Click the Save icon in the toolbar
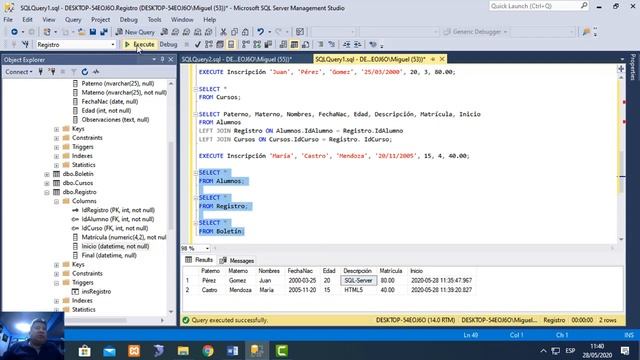 (93, 32)
